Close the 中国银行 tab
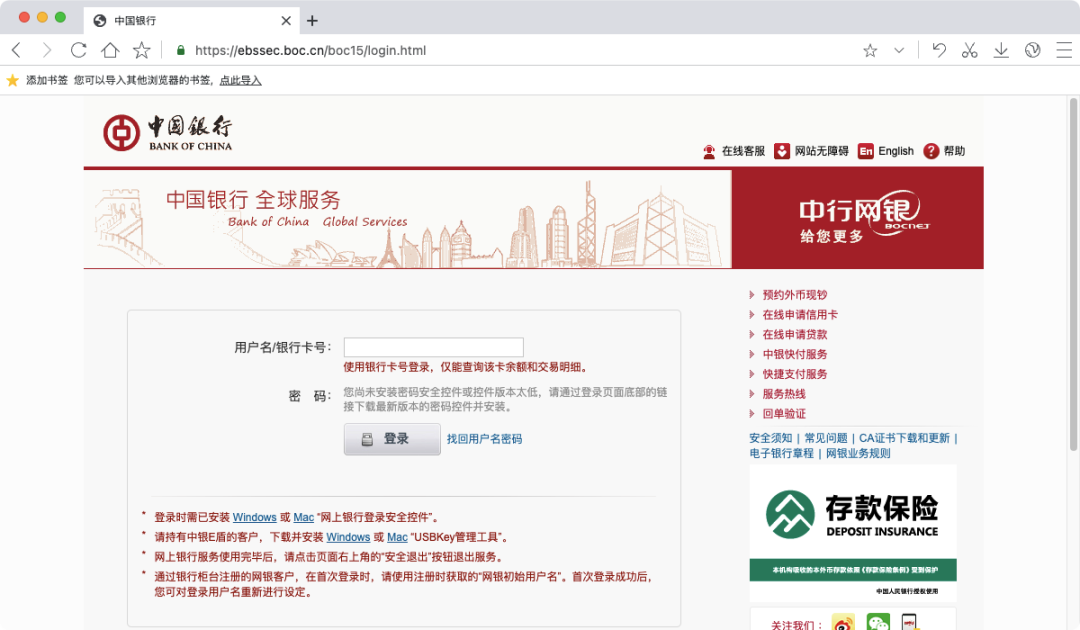The width and height of the screenshot is (1080, 630). (286, 21)
